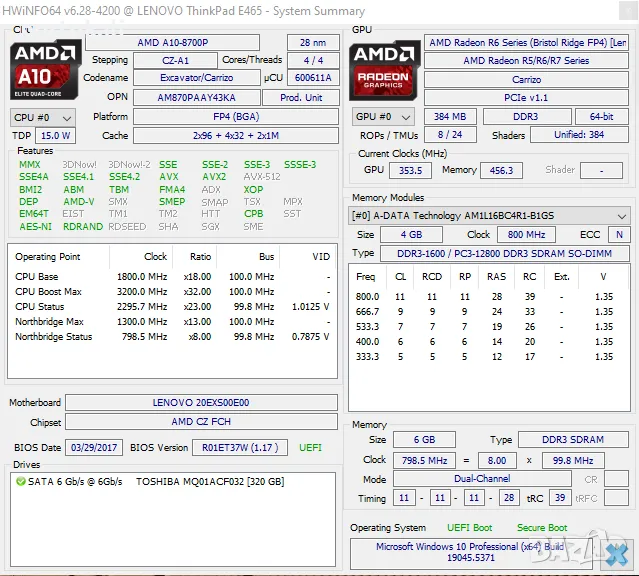The width and height of the screenshot is (639, 576).
Task: Click the LENOVO 20EXS00E00 motherboard field
Action: point(201,402)
